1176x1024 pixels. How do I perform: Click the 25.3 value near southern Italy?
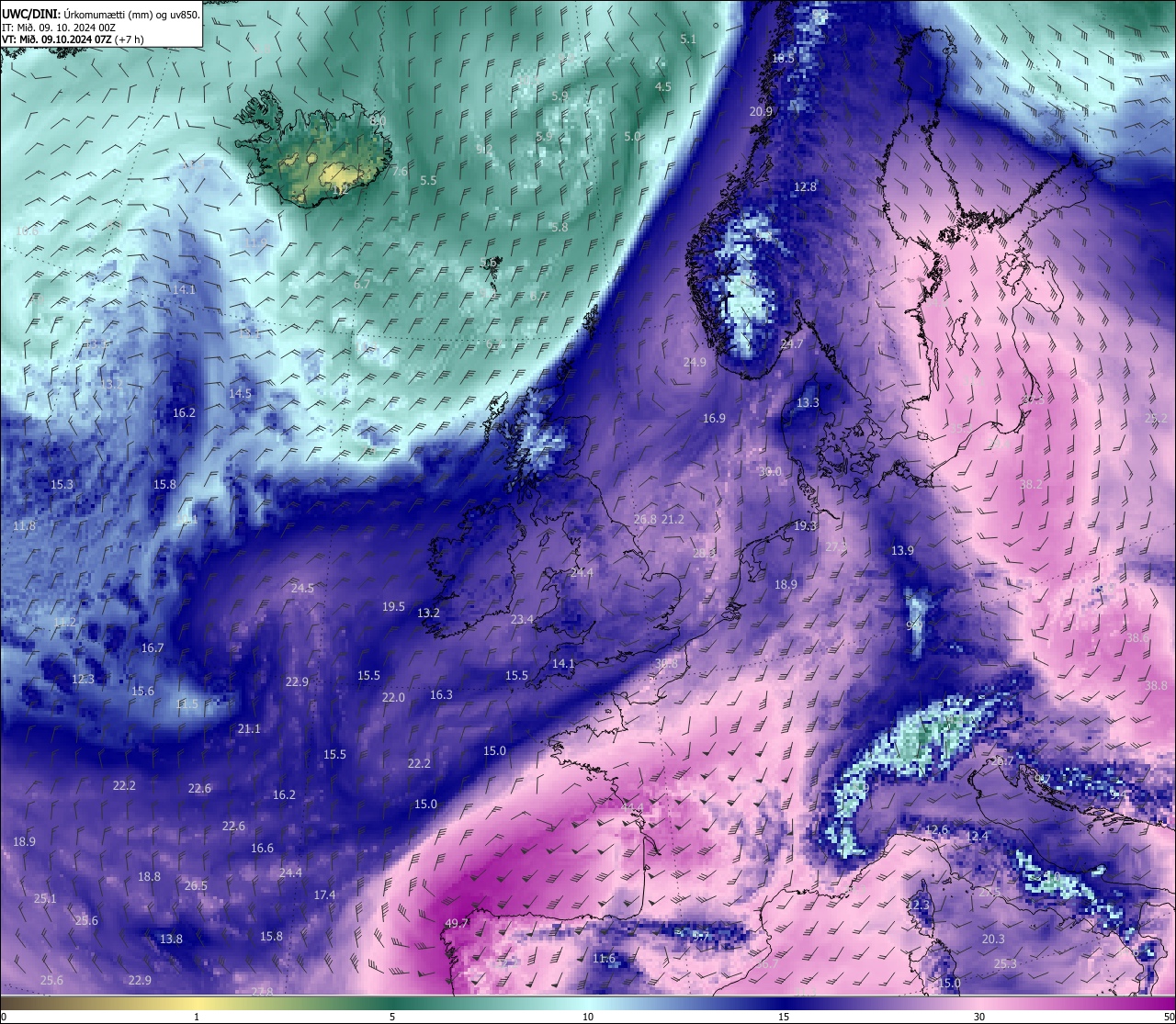pyautogui.click(x=1005, y=963)
